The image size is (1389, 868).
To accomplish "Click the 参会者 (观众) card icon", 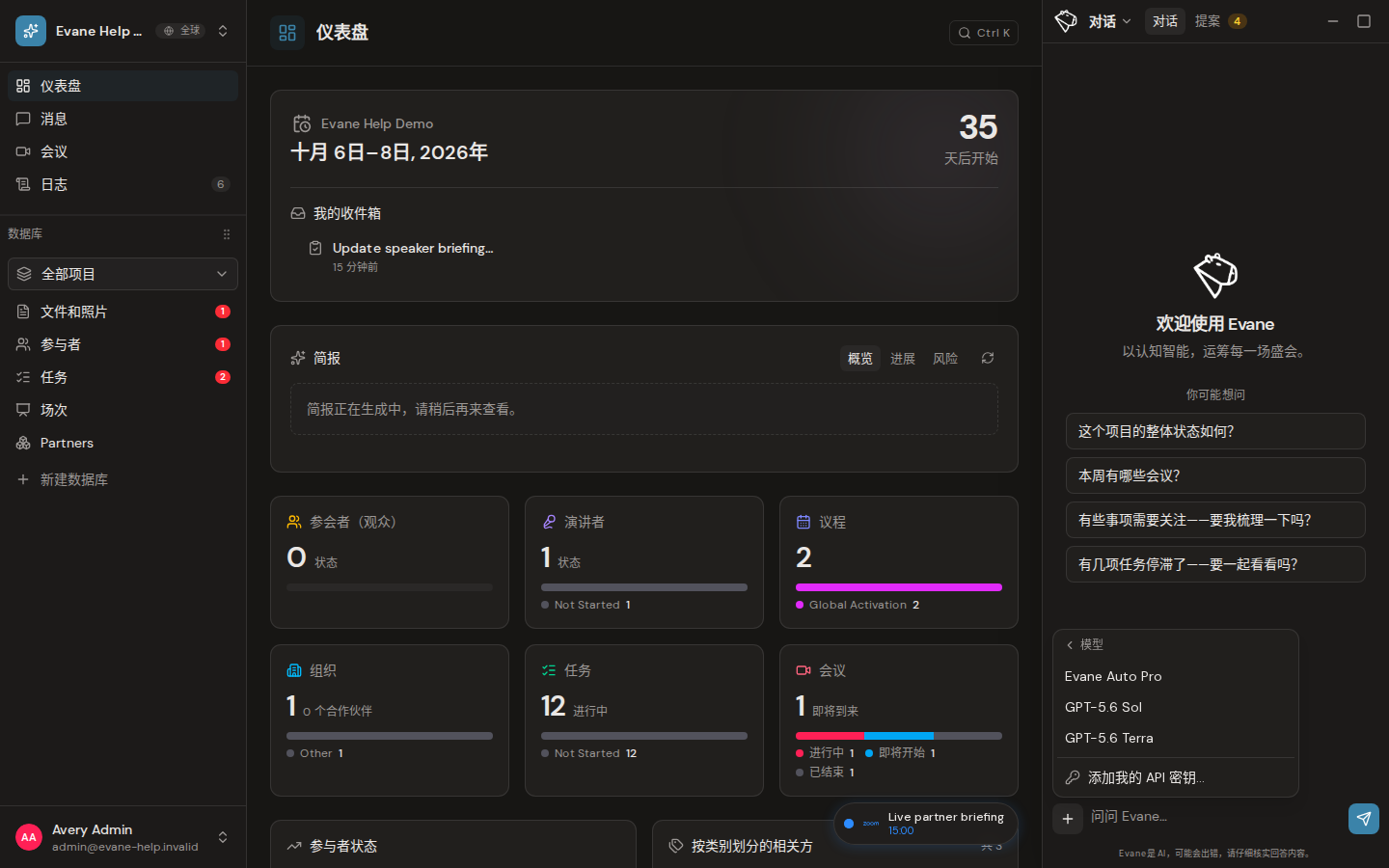I will [x=294, y=522].
